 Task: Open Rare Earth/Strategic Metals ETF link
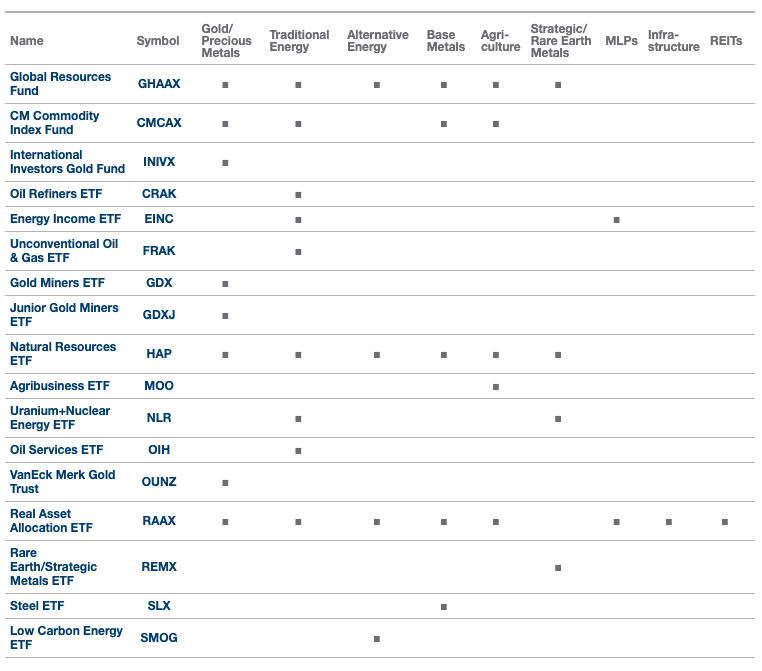pyautogui.click(x=53, y=567)
